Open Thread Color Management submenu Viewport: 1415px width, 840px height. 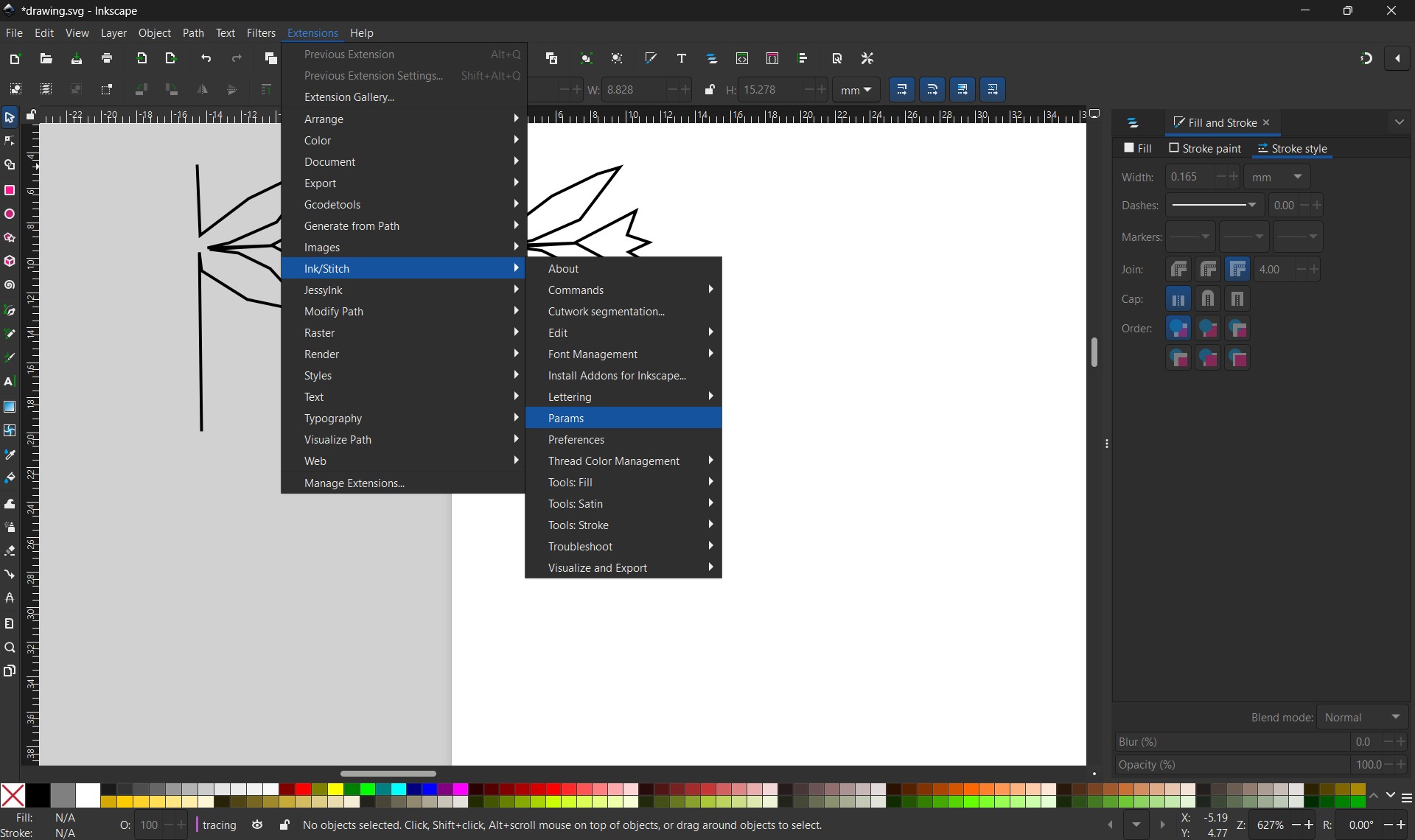coord(623,461)
